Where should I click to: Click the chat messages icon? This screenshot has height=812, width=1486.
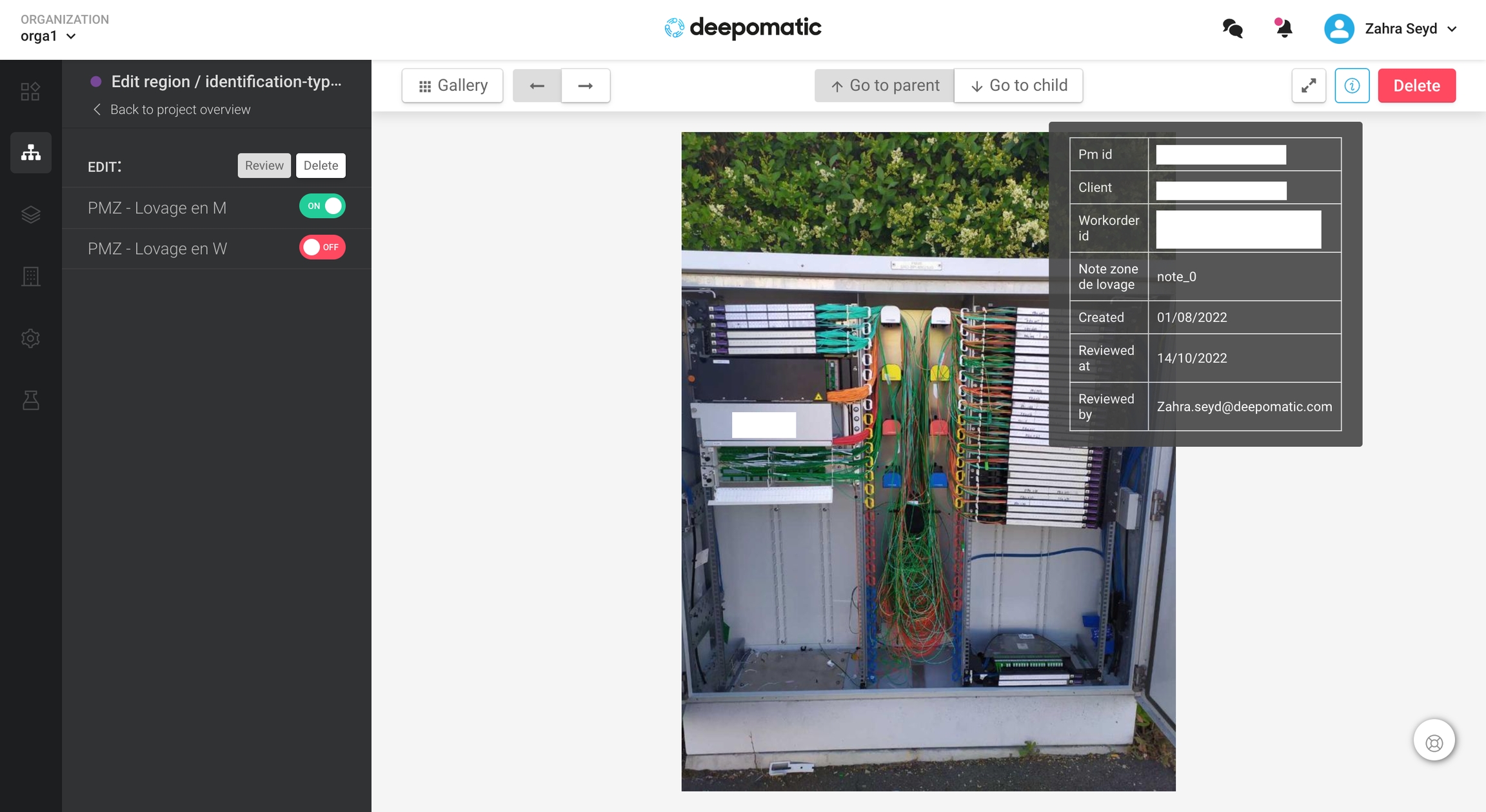click(x=1233, y=28)
